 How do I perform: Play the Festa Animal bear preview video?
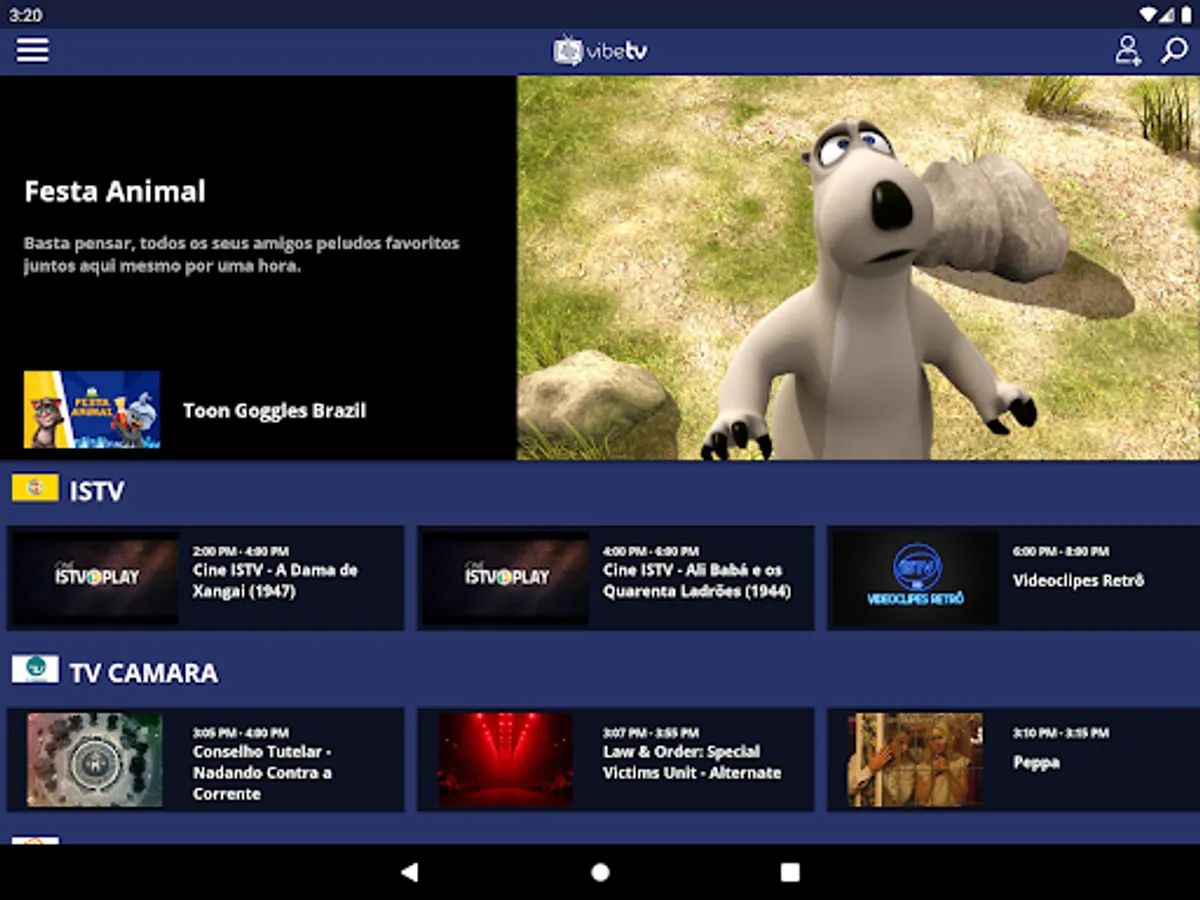pos(858,268)
